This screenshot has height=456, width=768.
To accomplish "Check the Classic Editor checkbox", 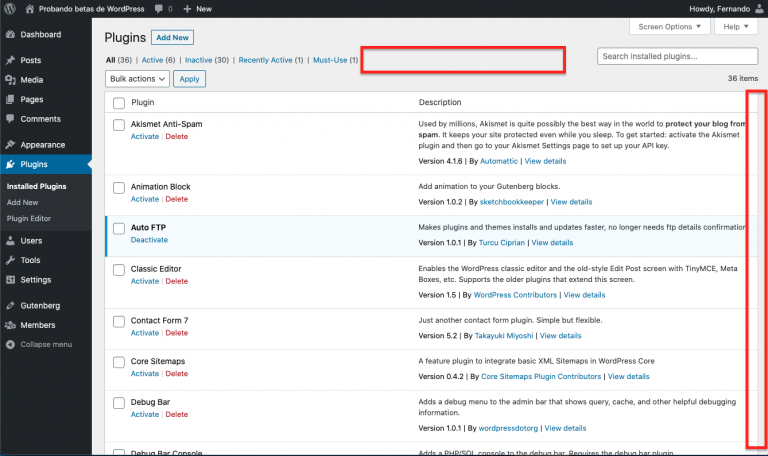I will (x=119, y=270).
